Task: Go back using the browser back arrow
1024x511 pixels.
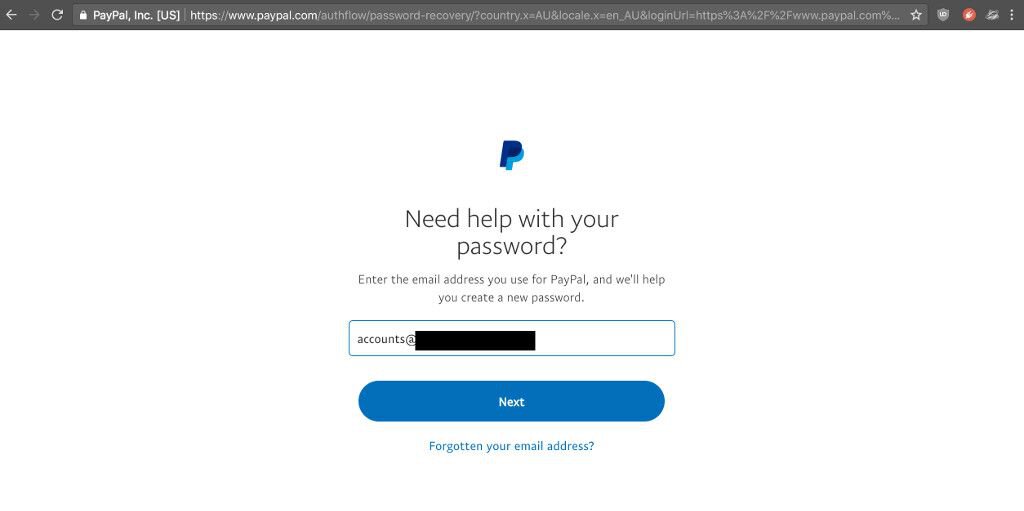Action: coord(11,14)
